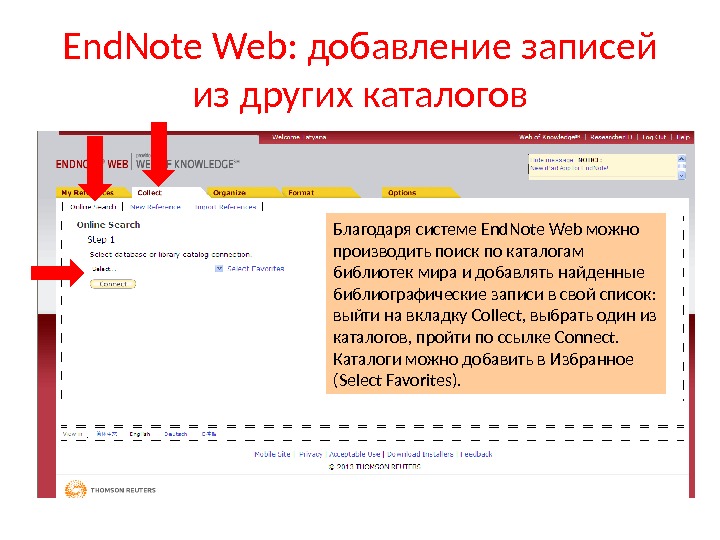Image resolution: width=720 pixels, height=540 pixels.
Task: Click the Welcome Tatyana text
Action: tap(299, 137)
